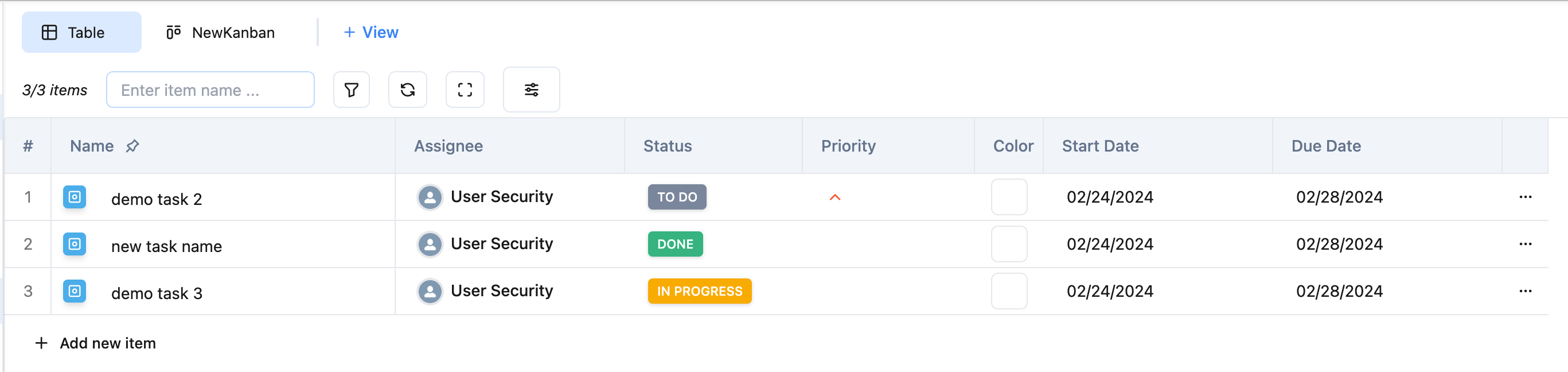
Task: Open the filter icon in toolbar
Action: click(x=351, y=90)
